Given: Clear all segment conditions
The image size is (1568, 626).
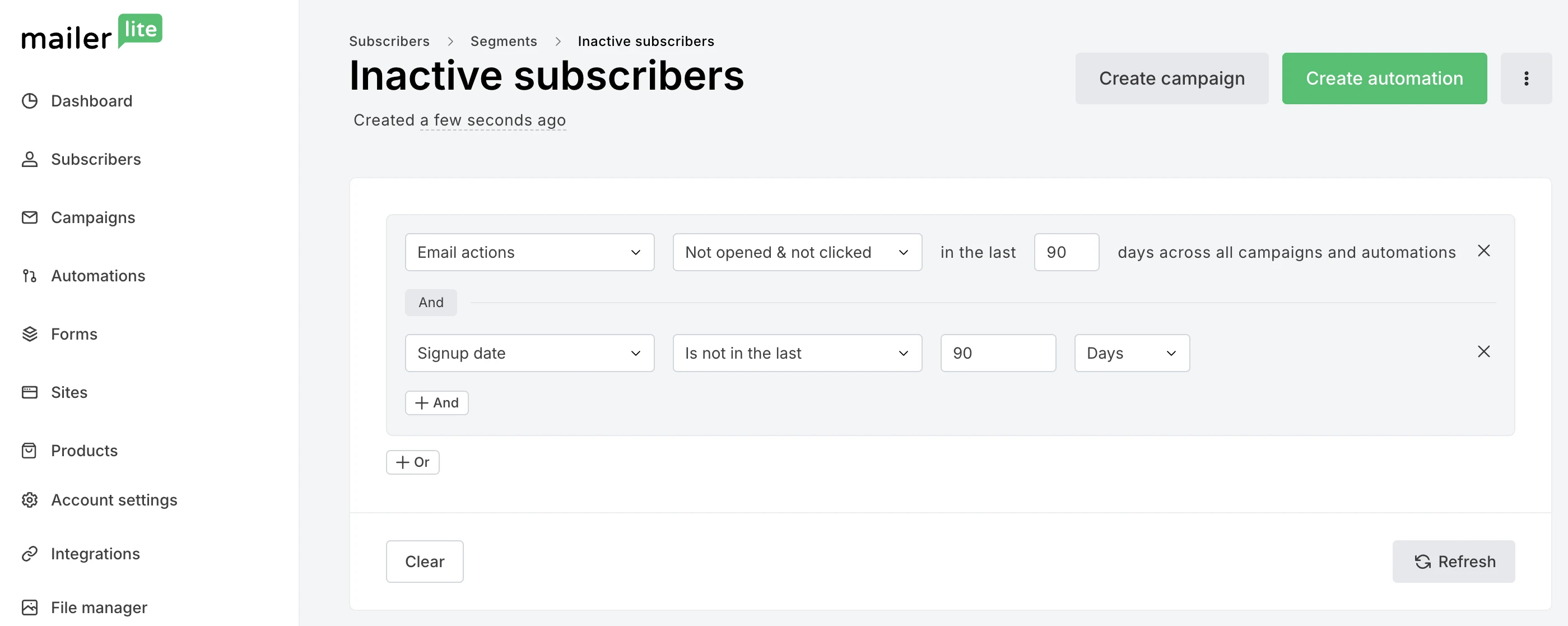Looking at the screenshot, I should pyautogui.click(x=424, y=561).
